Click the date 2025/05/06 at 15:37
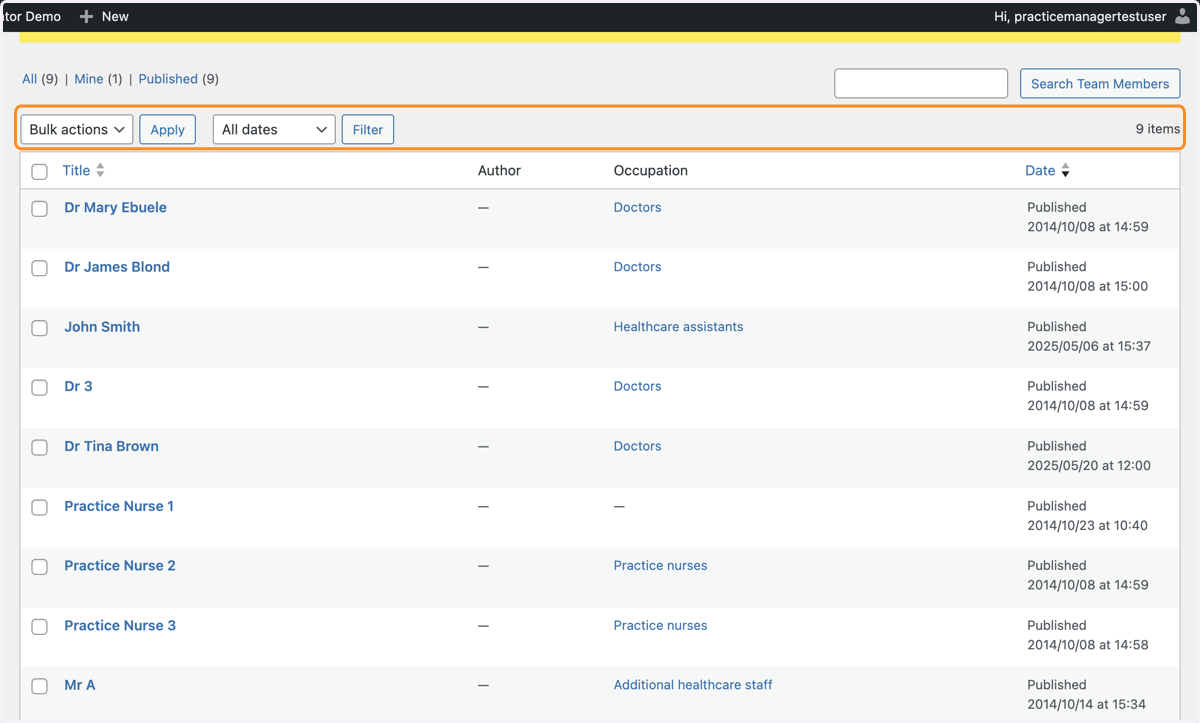Image resolution: width=1200 pixels, height=723 pixels. coord(1089,346)
